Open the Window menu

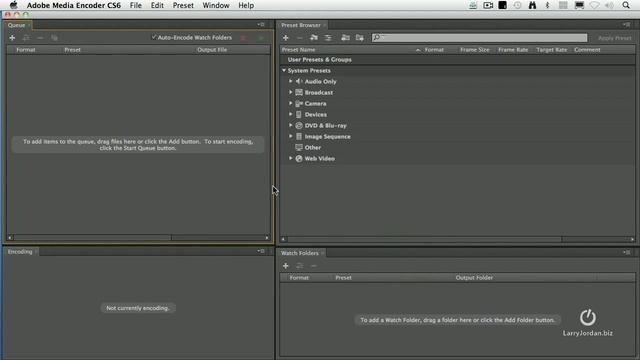(216, 5)
